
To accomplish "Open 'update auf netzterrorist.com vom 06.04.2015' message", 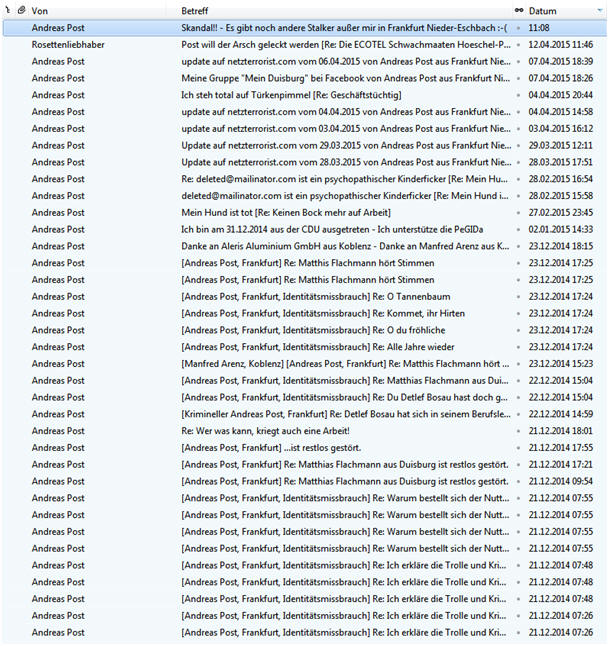I will pyautogui.click(x=346, y=61).
